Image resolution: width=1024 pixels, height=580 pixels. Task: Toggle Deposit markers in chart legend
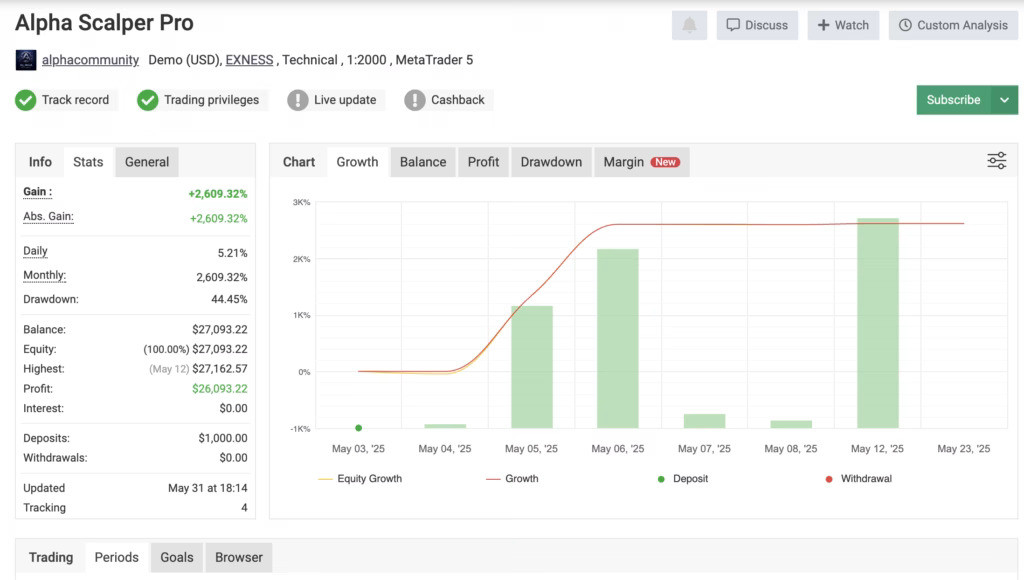coord(682,479)
